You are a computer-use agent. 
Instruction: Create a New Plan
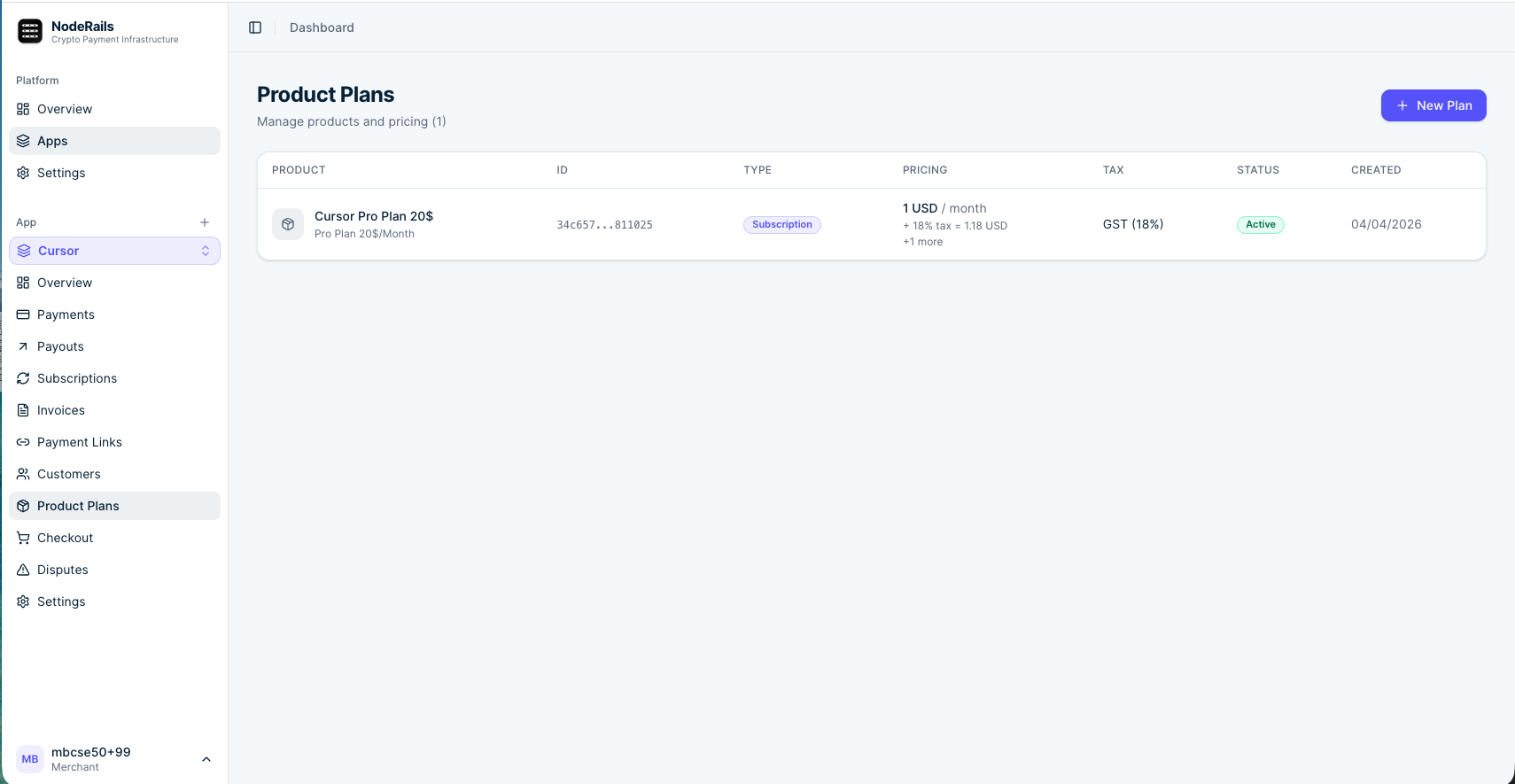(x=1433, y=105)
